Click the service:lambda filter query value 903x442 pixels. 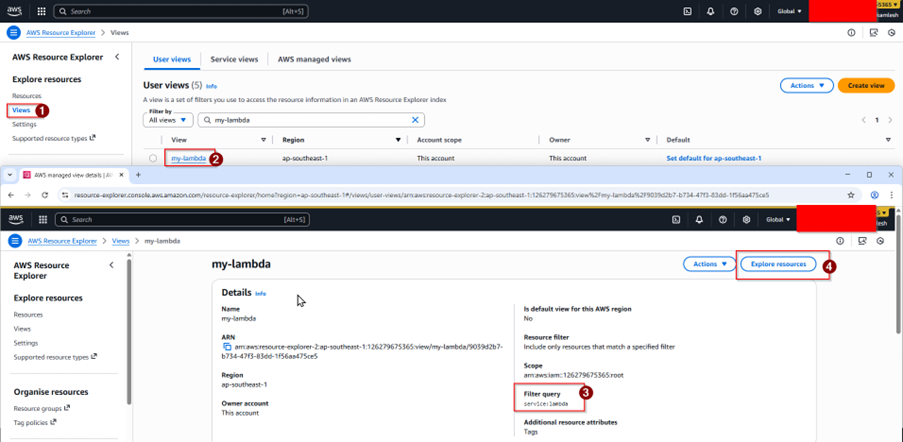(x=545, y=404)
